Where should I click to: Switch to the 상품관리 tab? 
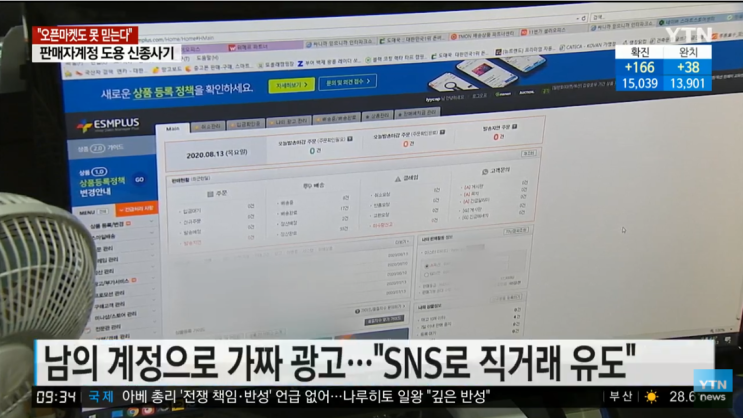coord(378,116)
